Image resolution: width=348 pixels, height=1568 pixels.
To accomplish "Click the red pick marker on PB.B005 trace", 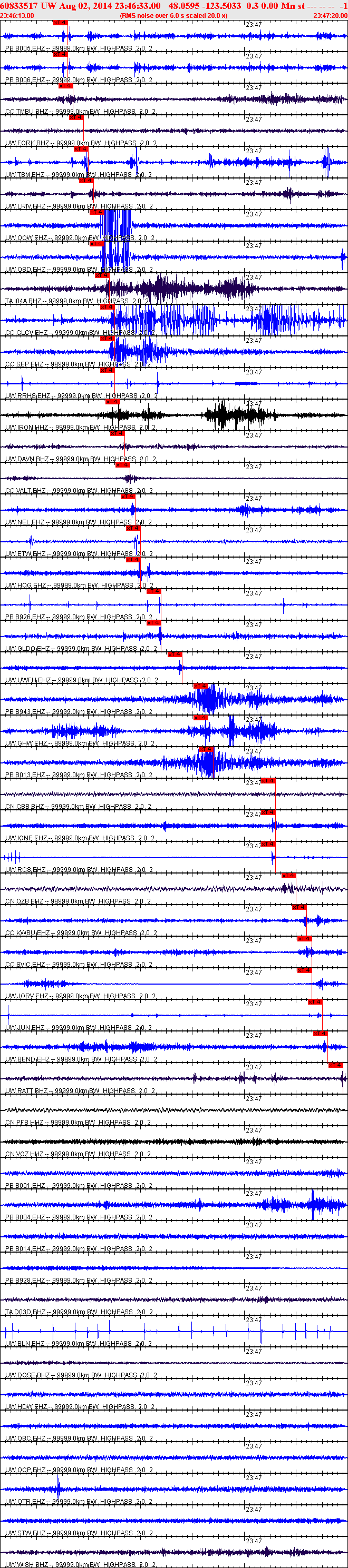I will click(60, 23).
